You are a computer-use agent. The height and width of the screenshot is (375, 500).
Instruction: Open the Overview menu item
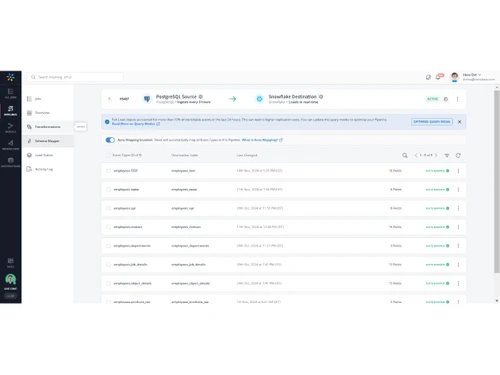48,113
